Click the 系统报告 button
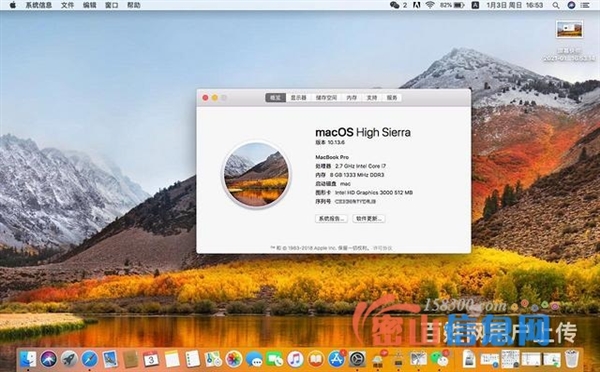Viewport: 600px width, 372px height. 331,219
